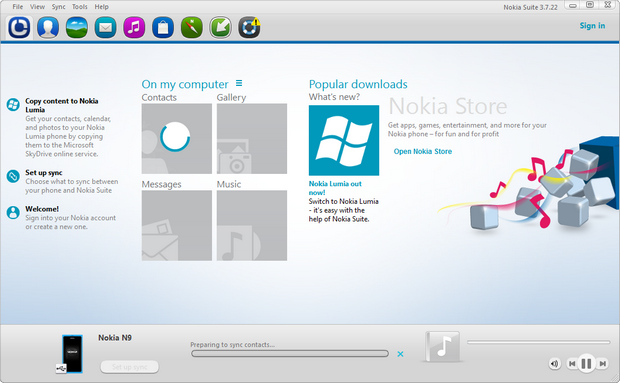Open the Music tile
Screen dimensions: 620x383
pos(252,225)
